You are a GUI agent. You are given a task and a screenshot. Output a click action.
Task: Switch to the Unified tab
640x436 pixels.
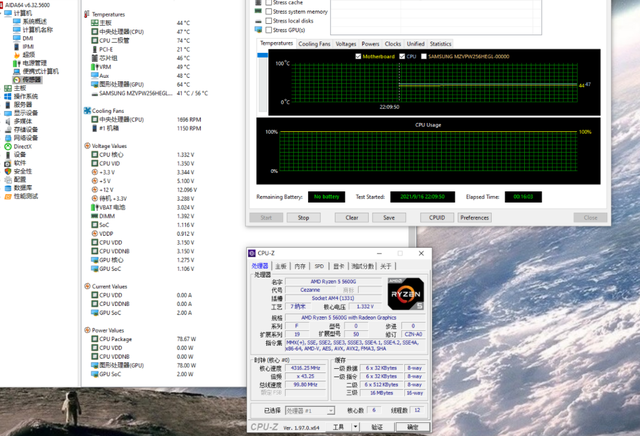[x=416, y=44]
